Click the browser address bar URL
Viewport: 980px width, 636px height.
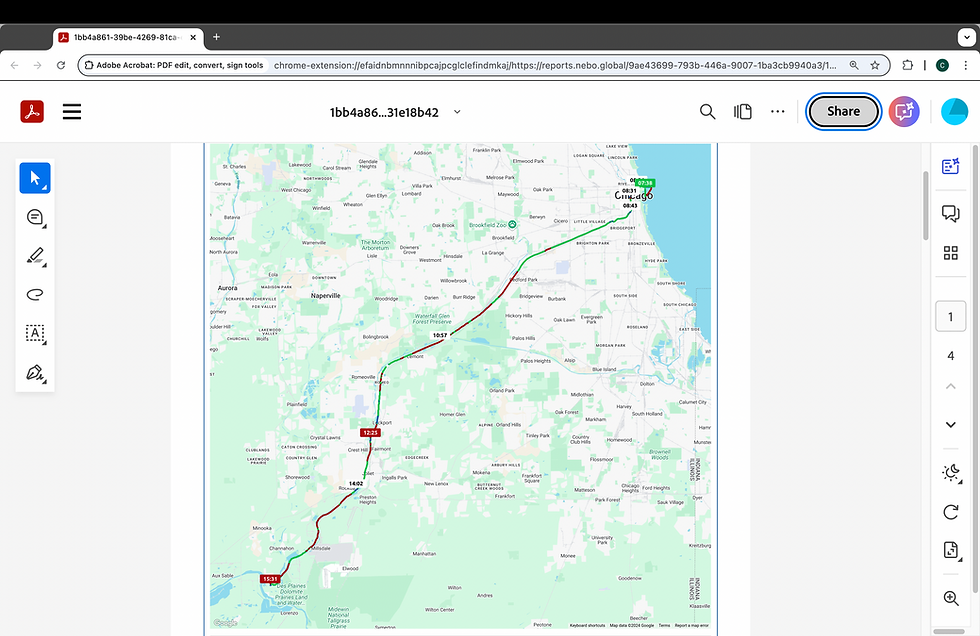[x=555, y=65]
